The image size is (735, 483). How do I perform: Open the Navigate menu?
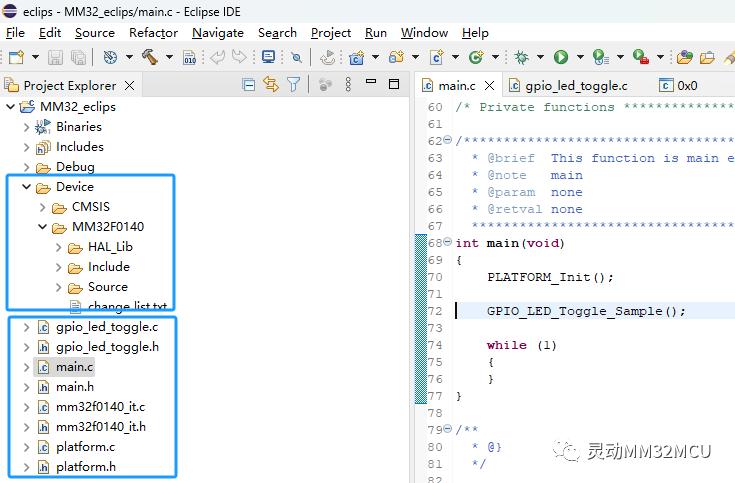(217, 33)
